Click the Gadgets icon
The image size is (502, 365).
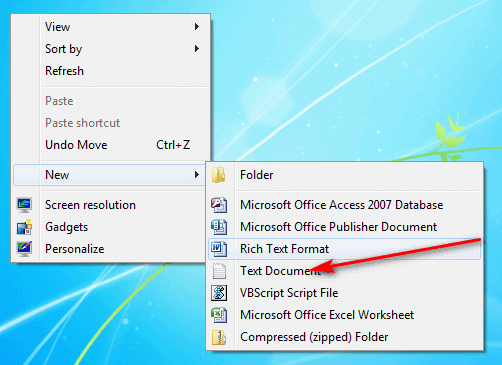point(24,227)
